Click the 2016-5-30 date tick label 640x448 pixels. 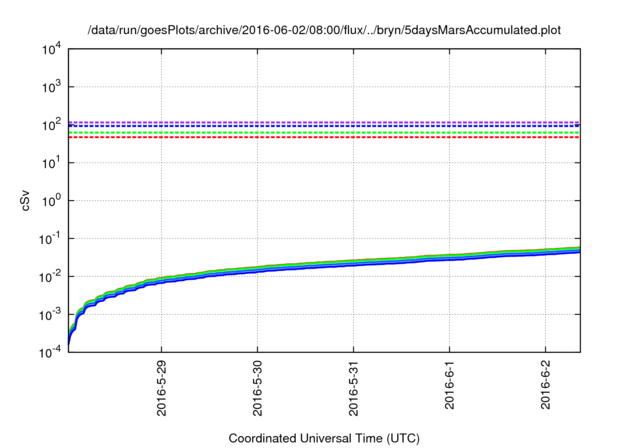click(x=258, y=388)
